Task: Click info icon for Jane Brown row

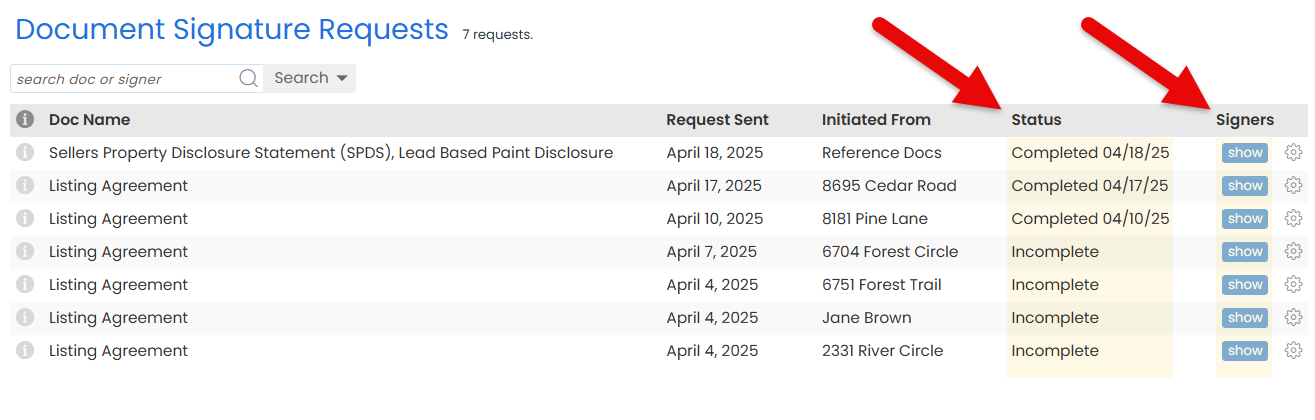Action: click(x=25, y=317)
